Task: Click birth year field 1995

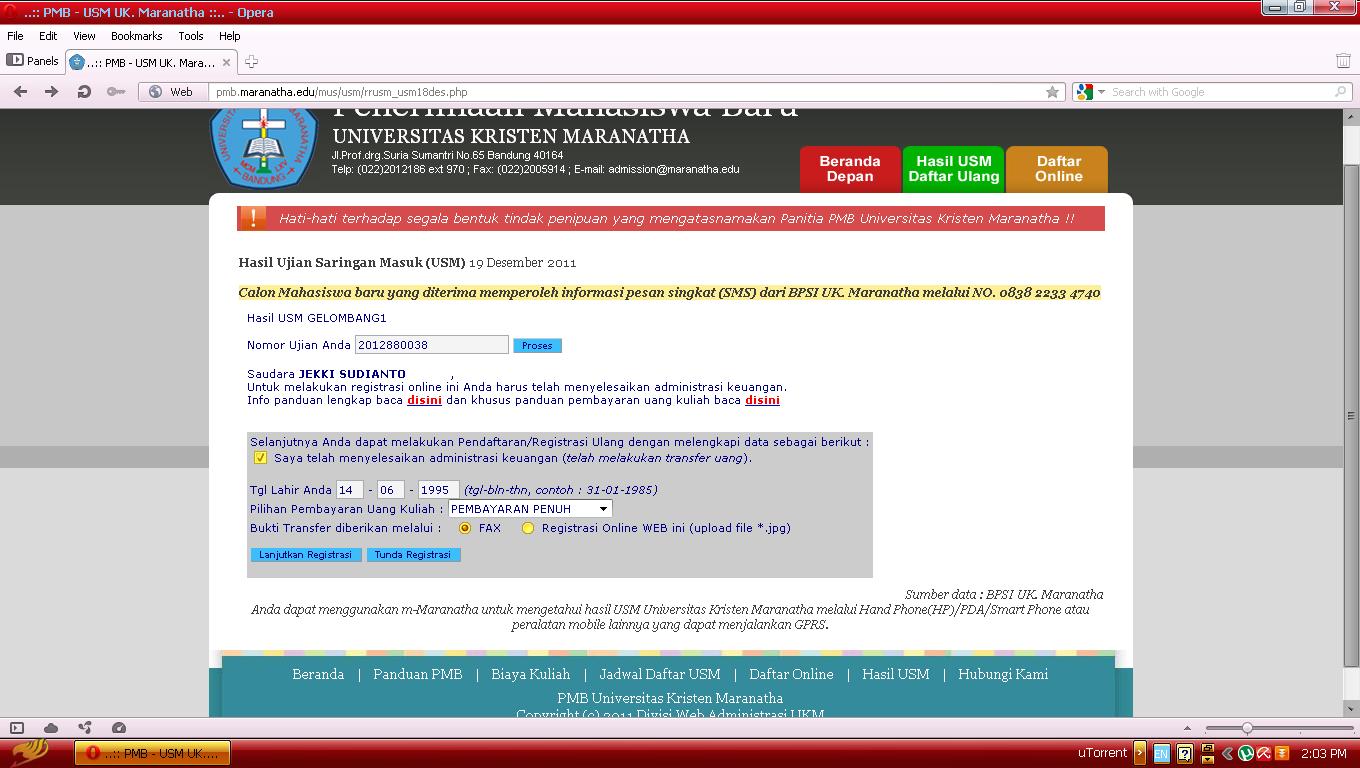Action: 438,490
